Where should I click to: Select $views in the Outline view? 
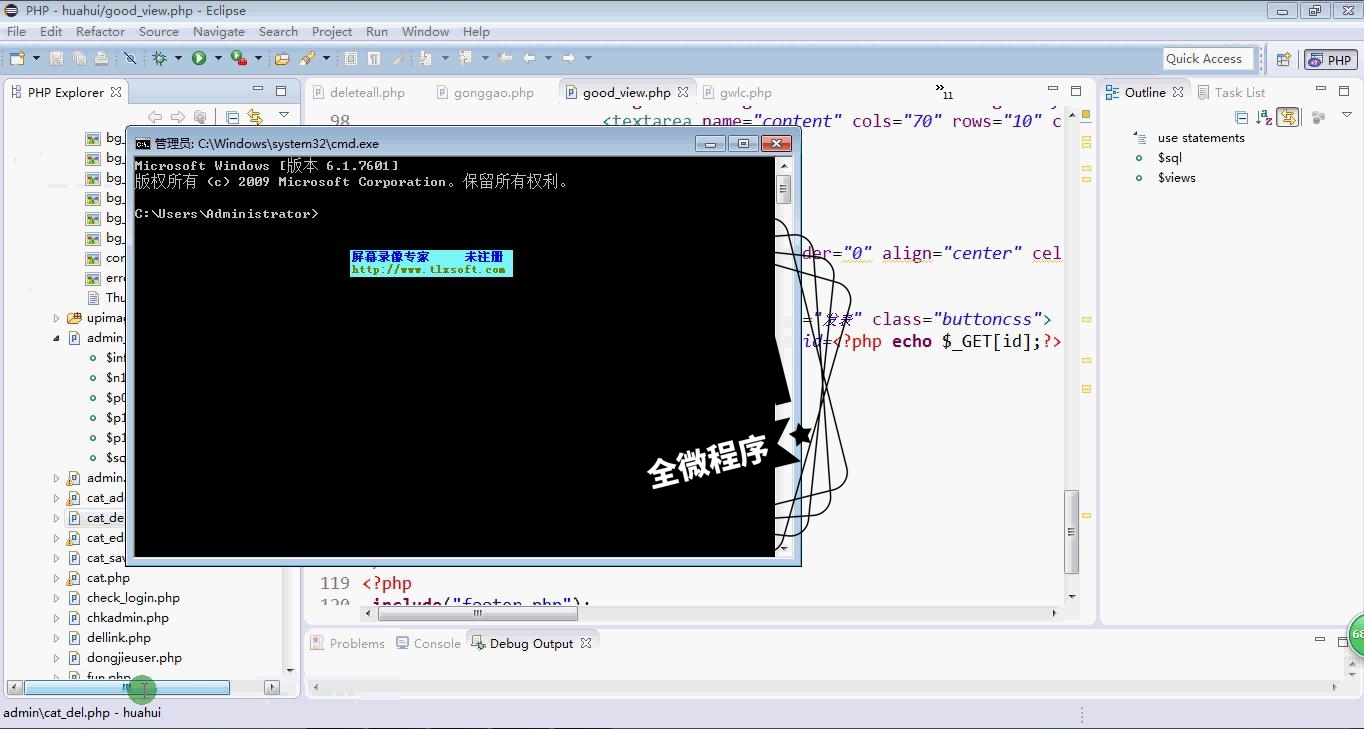coord(1177,178)
